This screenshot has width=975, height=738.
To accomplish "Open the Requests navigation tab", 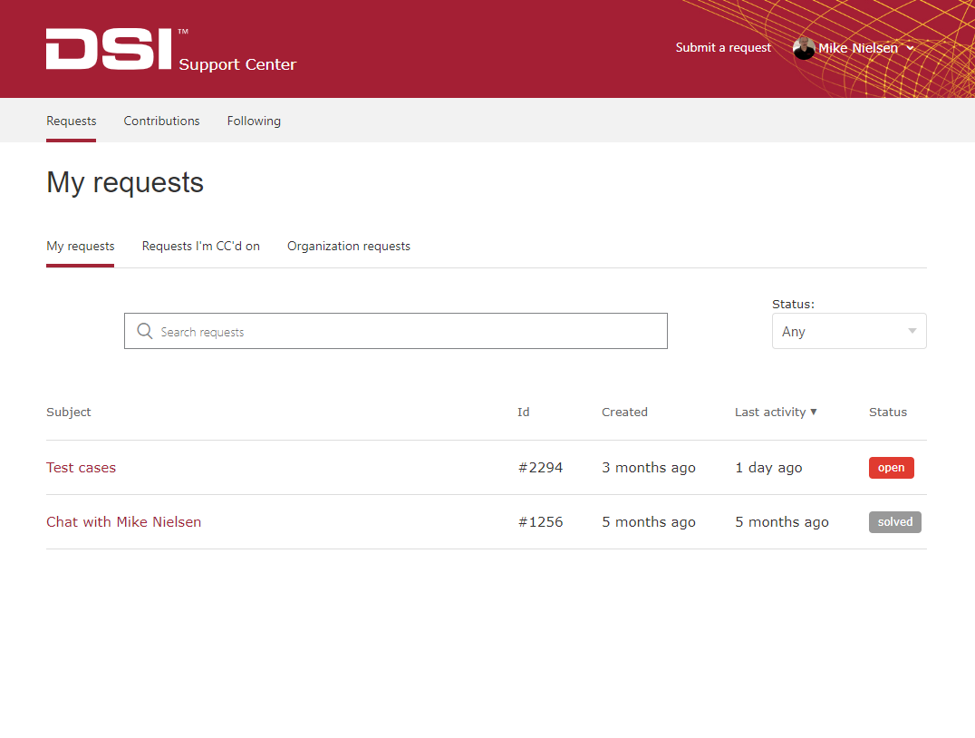I will click(71, 121).
